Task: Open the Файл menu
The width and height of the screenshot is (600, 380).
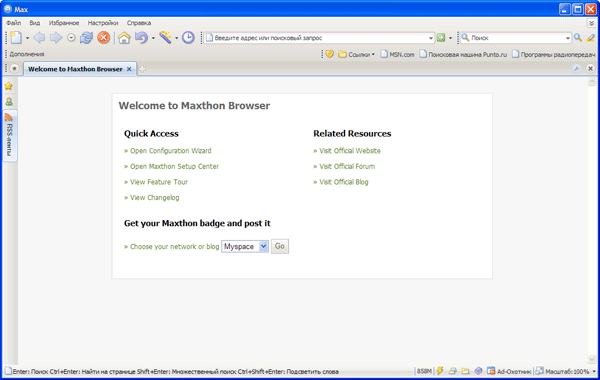Action: (x=13, y=23)
